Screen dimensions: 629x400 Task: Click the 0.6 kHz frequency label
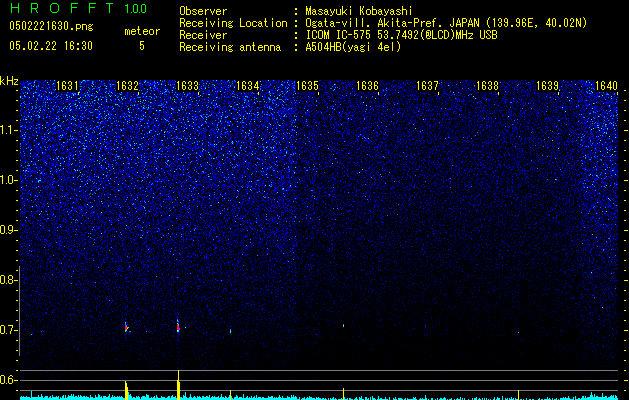(8, 380)
